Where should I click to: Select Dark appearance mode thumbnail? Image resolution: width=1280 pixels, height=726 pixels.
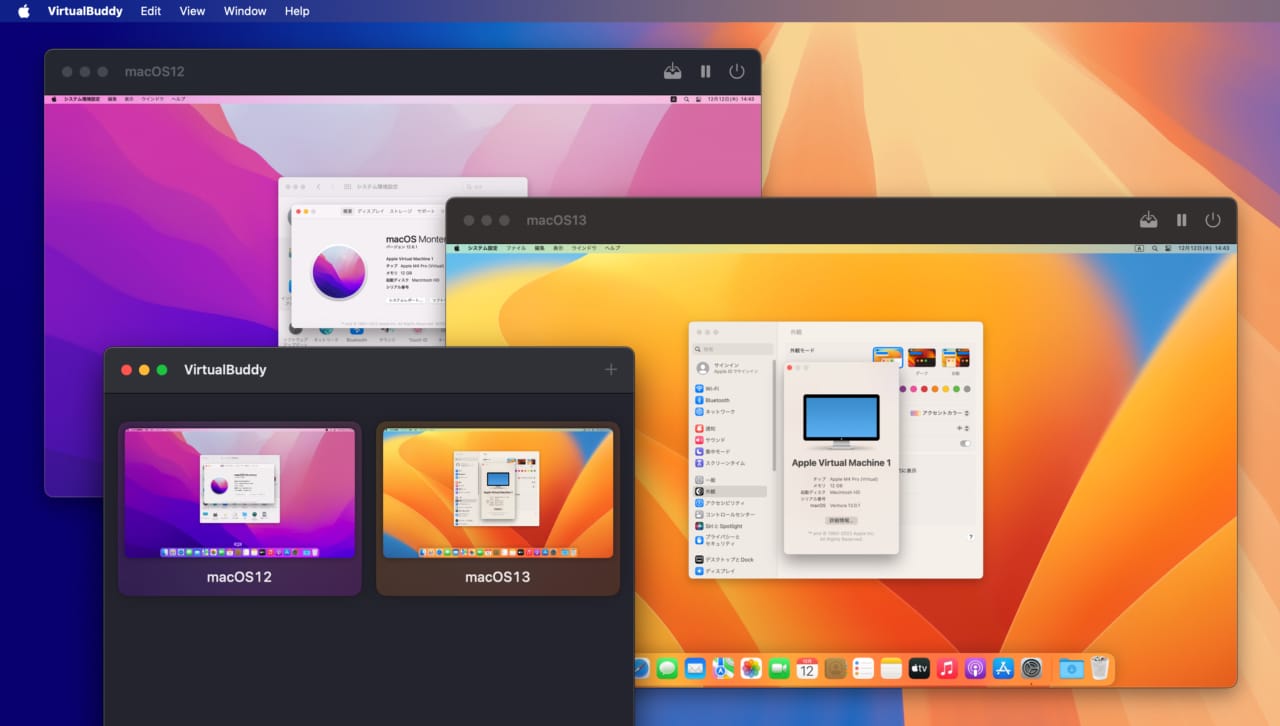pos(922,358)
